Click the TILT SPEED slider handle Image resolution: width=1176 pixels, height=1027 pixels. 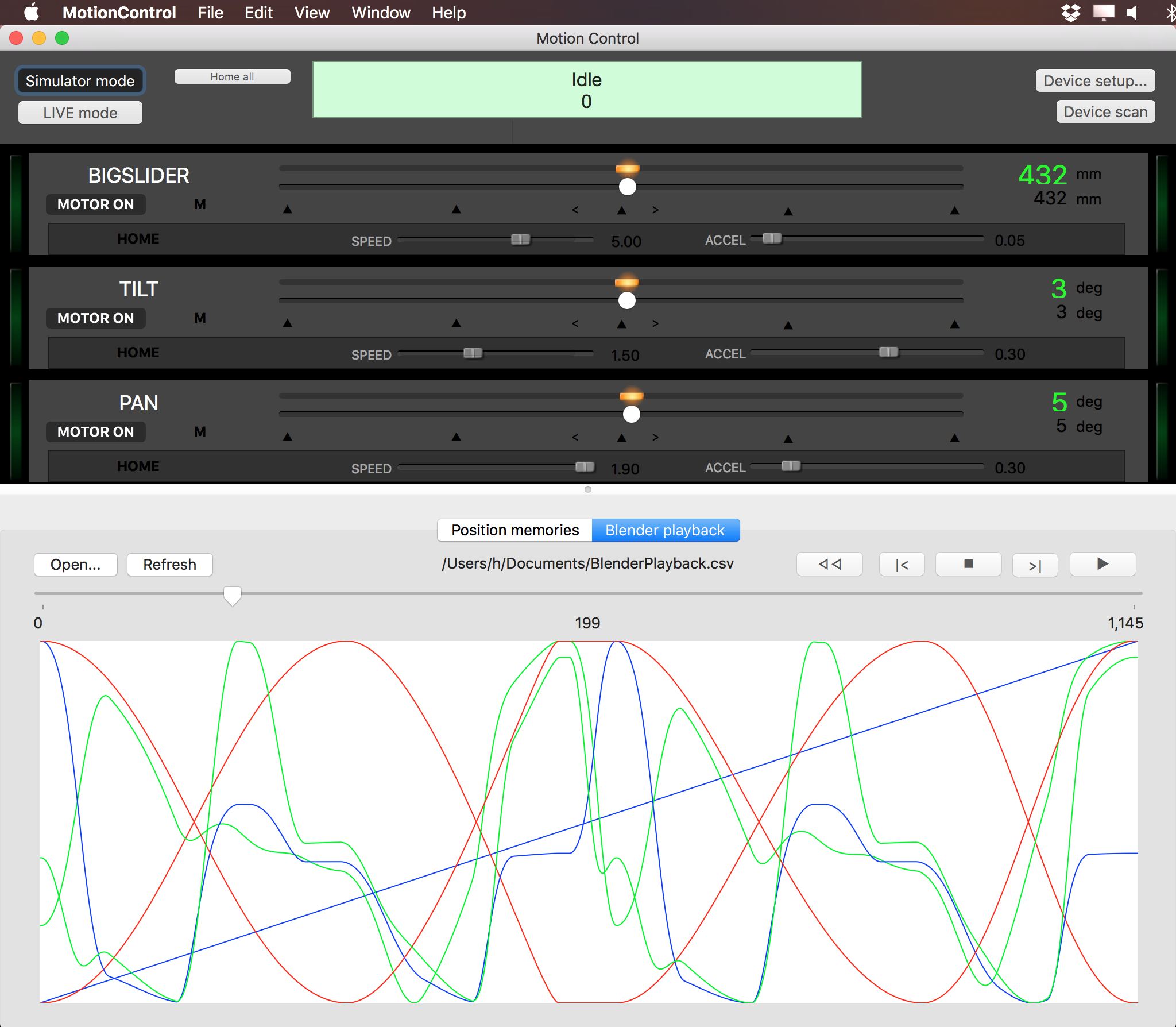[x=473, y=353]
